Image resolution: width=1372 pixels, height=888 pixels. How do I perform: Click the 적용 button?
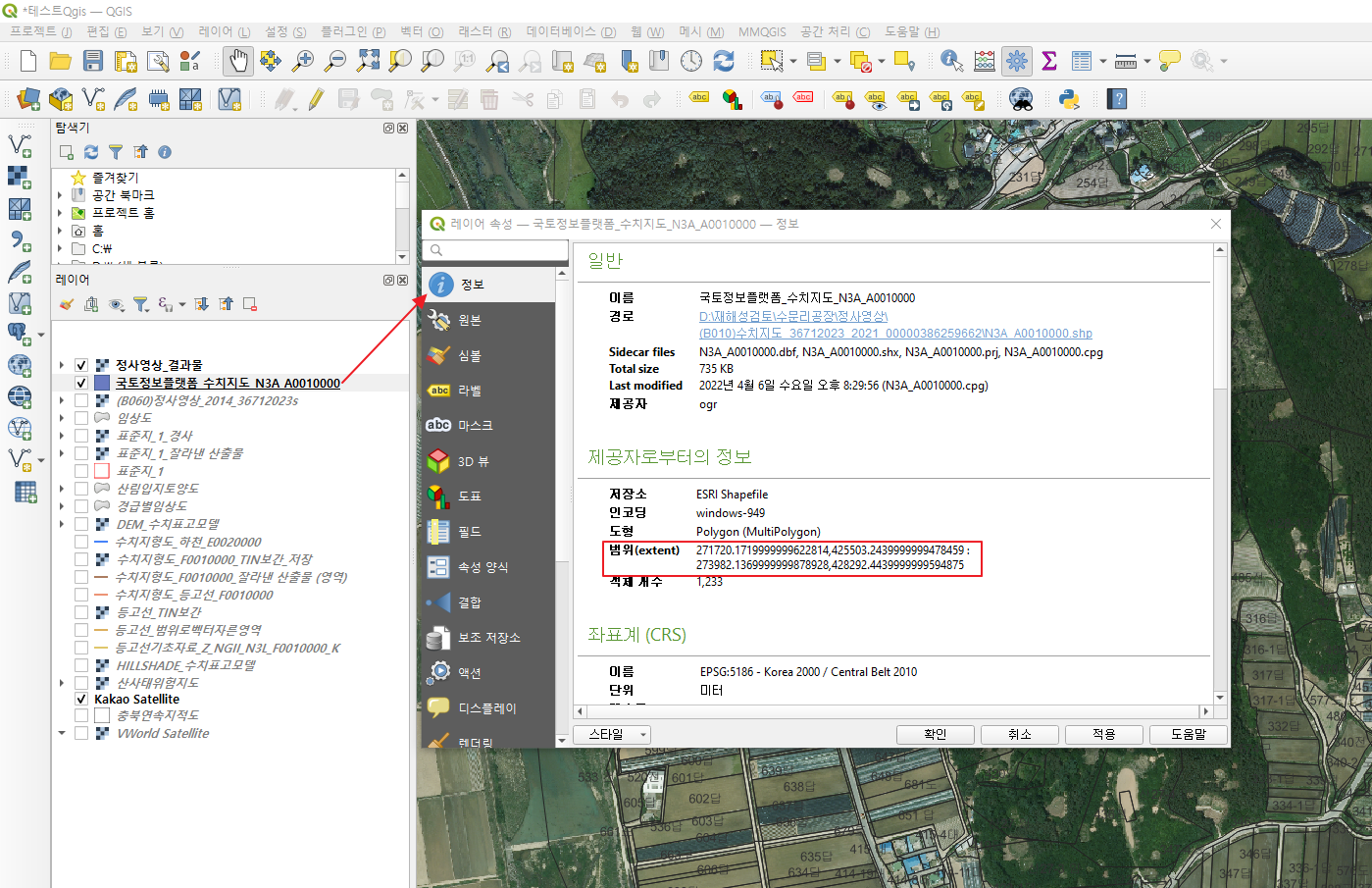[1104, 734]
